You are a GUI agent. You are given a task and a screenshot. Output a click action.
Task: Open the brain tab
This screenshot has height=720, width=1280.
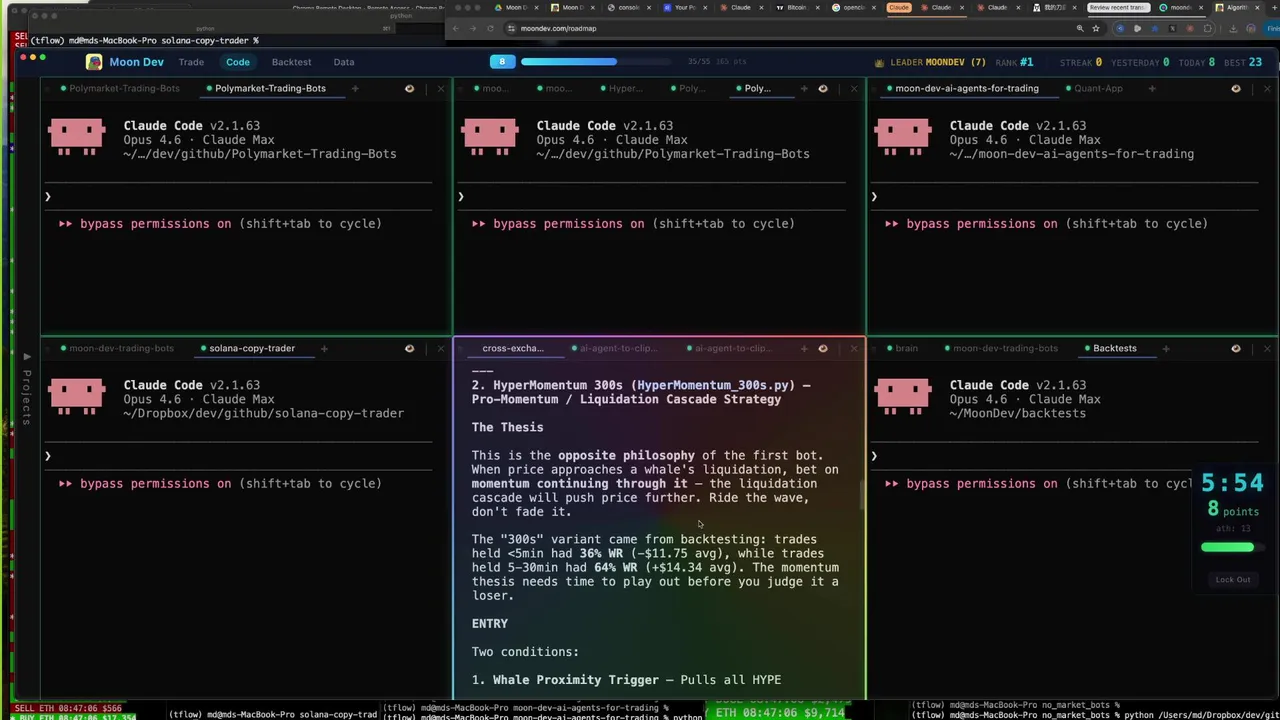[903, 348]
